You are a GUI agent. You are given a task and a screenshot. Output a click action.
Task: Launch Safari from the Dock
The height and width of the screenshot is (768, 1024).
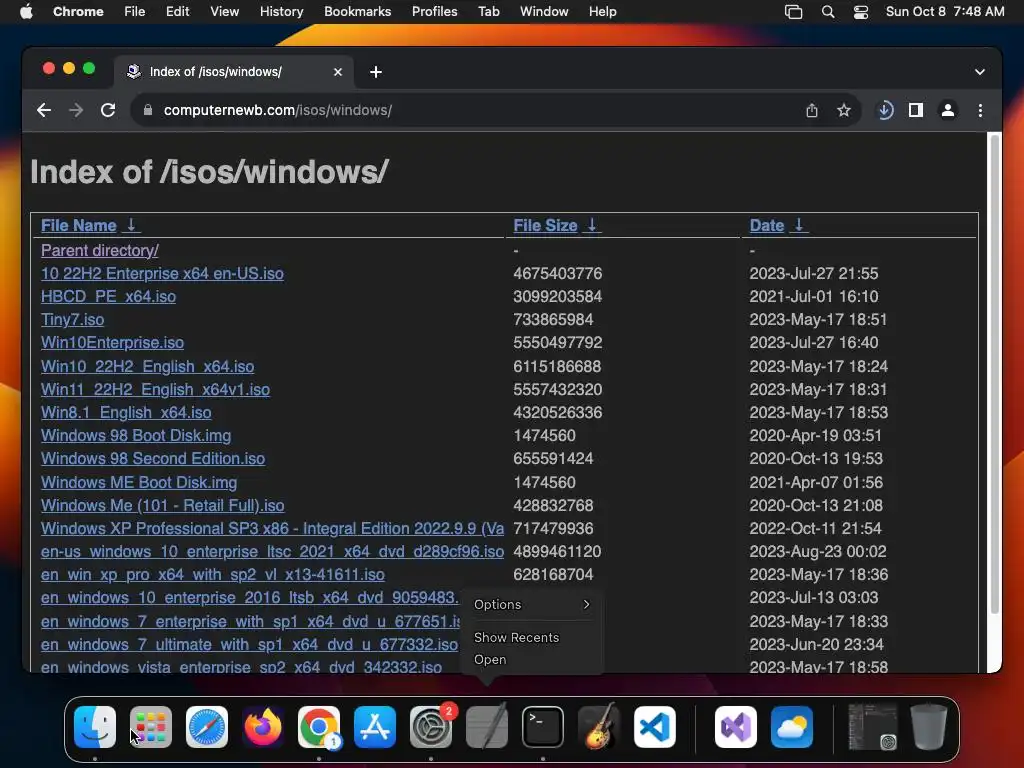tap(207, 727)
